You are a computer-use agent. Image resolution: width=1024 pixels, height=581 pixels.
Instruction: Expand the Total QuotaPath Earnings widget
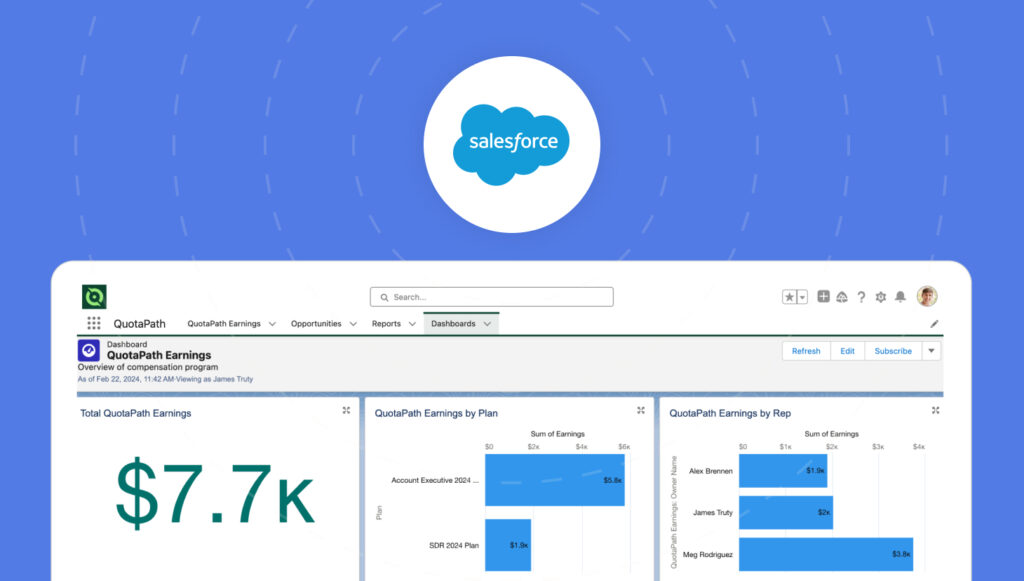[x=345, y=410]
